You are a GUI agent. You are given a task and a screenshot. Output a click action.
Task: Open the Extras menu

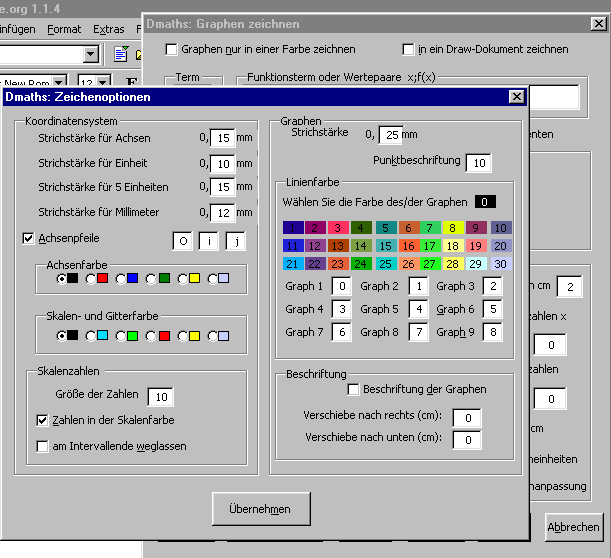[108, 29]
